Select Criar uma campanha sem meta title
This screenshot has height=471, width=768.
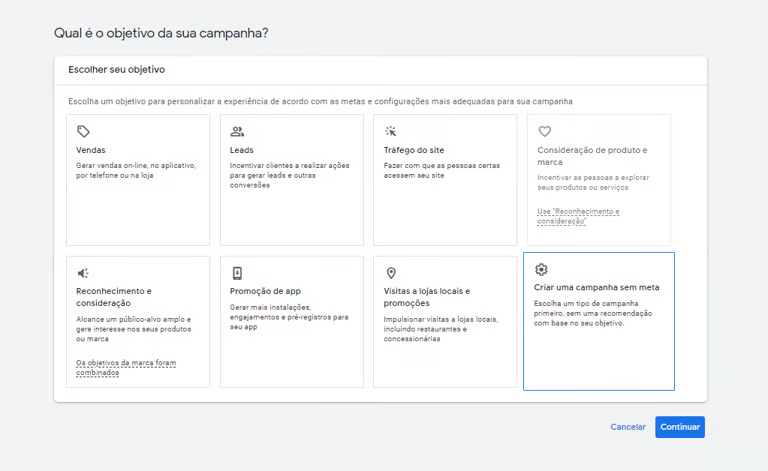click(597, 287)
